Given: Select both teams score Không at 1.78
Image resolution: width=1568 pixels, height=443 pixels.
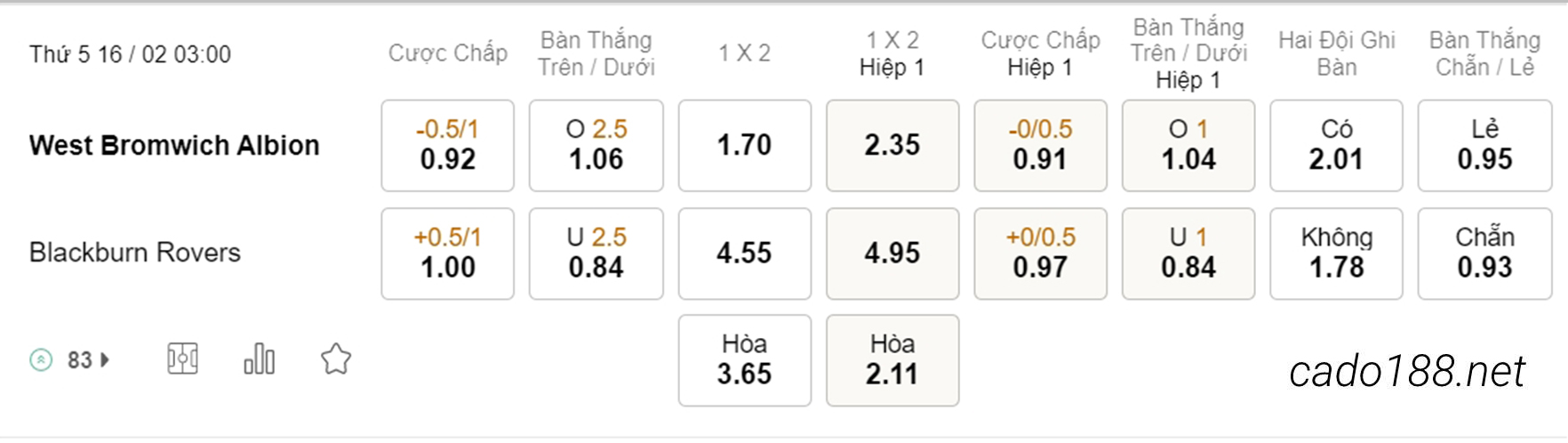Looking at the screenshot, I should click(x=1337, y=254).
